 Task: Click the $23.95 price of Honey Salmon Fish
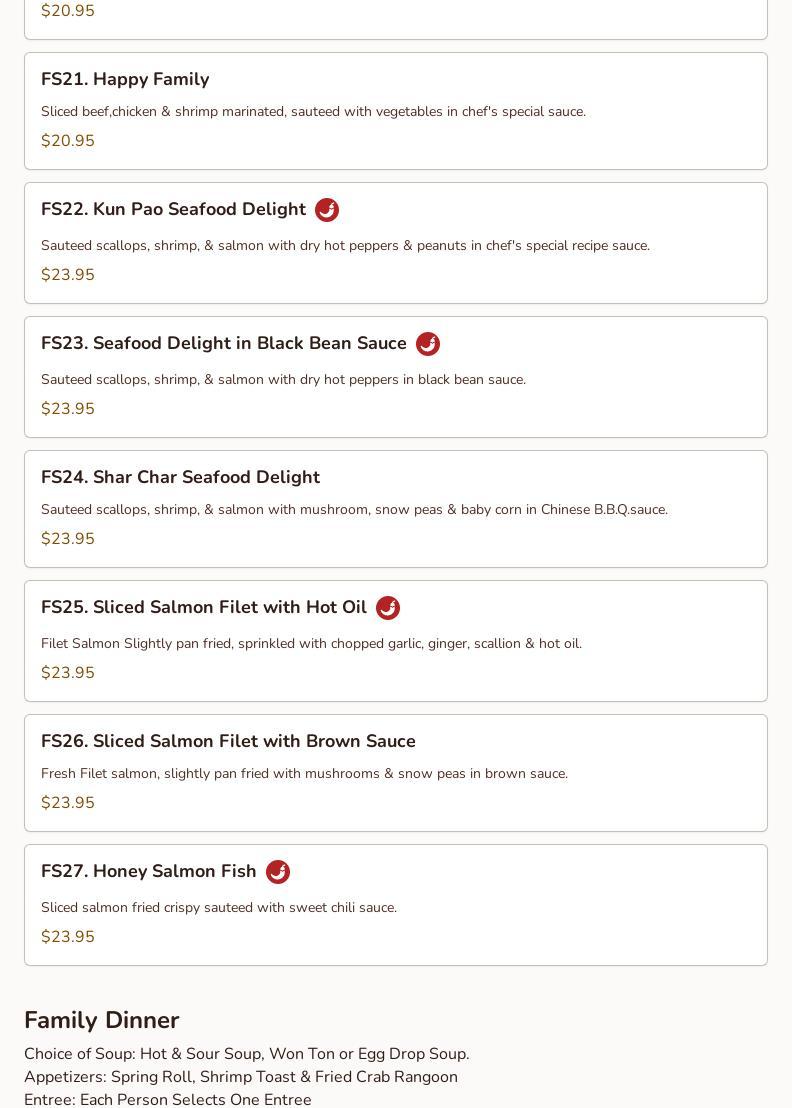[x=68, y=937]
